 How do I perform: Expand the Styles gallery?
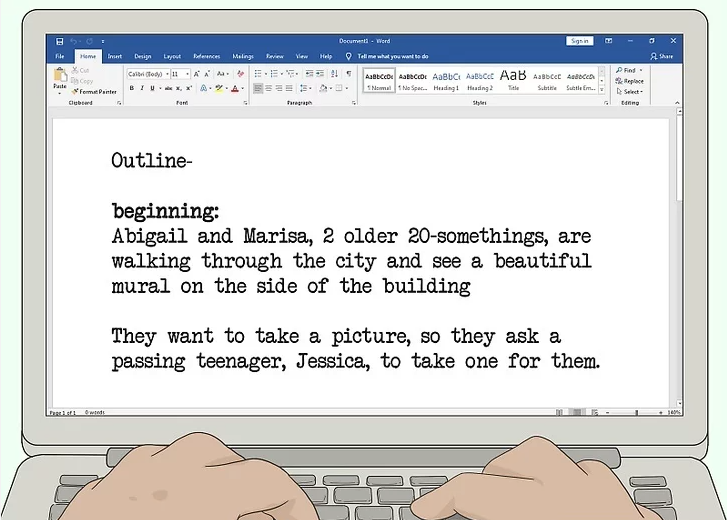click(x=603, y=88)
